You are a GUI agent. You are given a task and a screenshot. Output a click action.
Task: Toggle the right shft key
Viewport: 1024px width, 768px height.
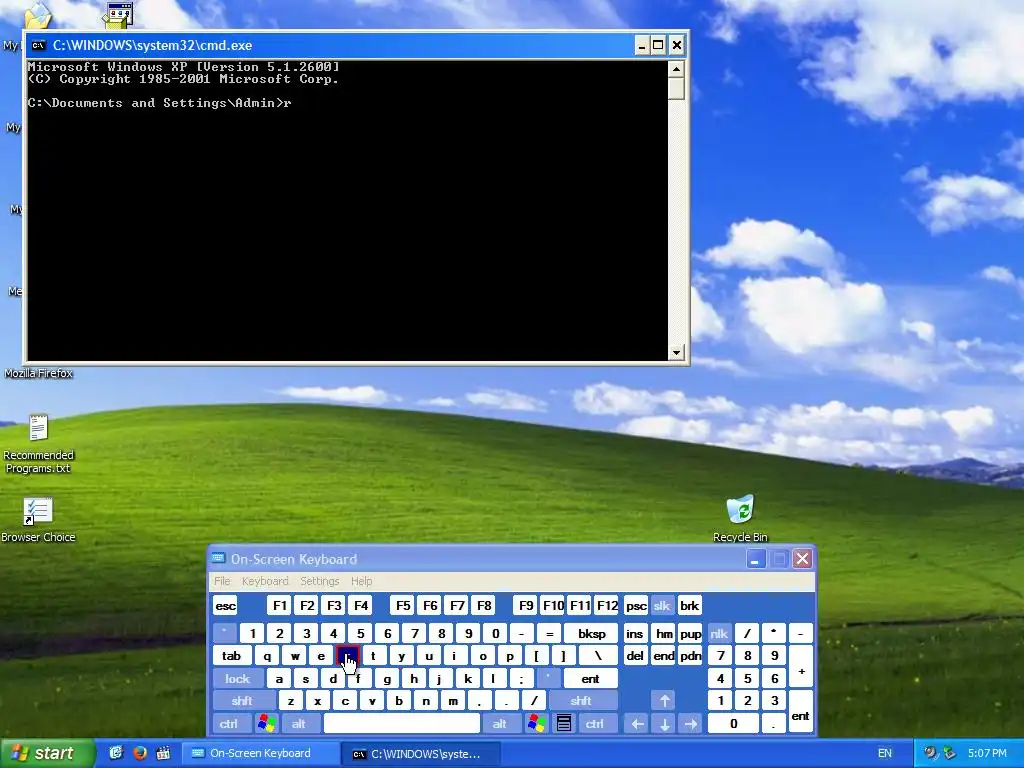(581, 701)
